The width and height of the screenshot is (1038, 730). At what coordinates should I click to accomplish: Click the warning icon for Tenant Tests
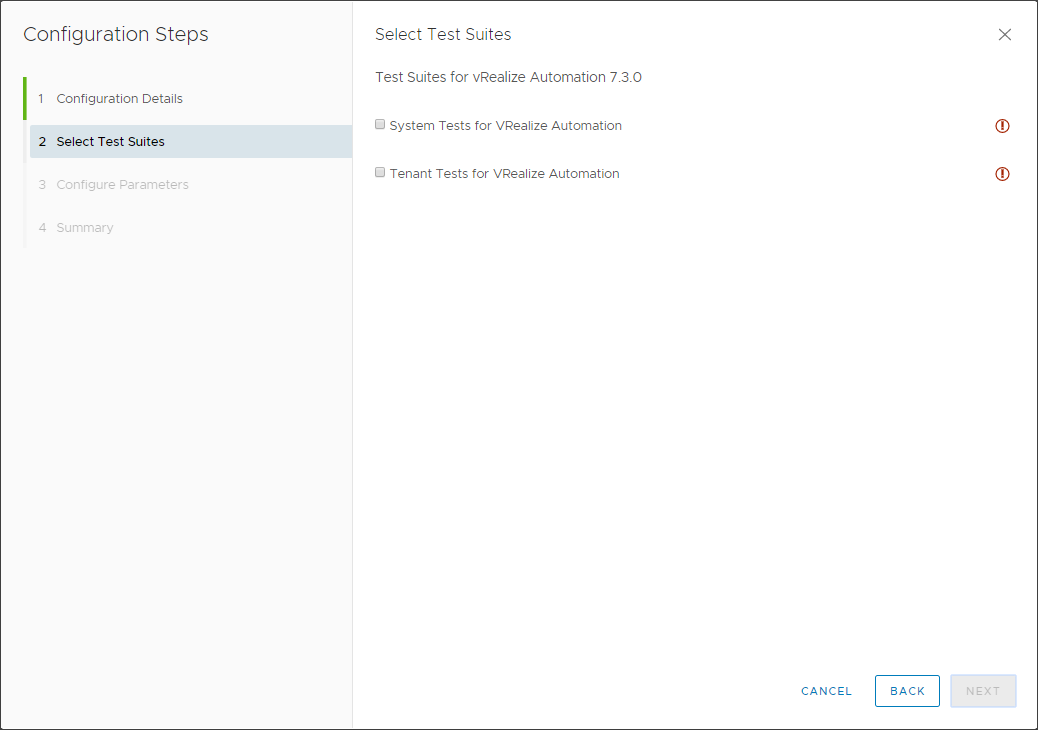pyautogui.click(x=1002, y=174)
